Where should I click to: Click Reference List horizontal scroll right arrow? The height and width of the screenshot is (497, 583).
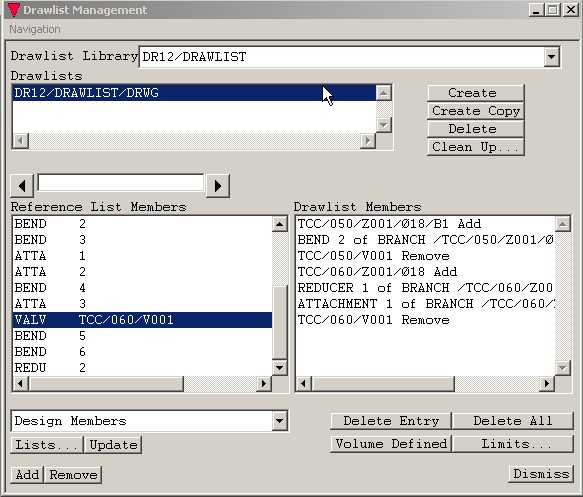264,383
